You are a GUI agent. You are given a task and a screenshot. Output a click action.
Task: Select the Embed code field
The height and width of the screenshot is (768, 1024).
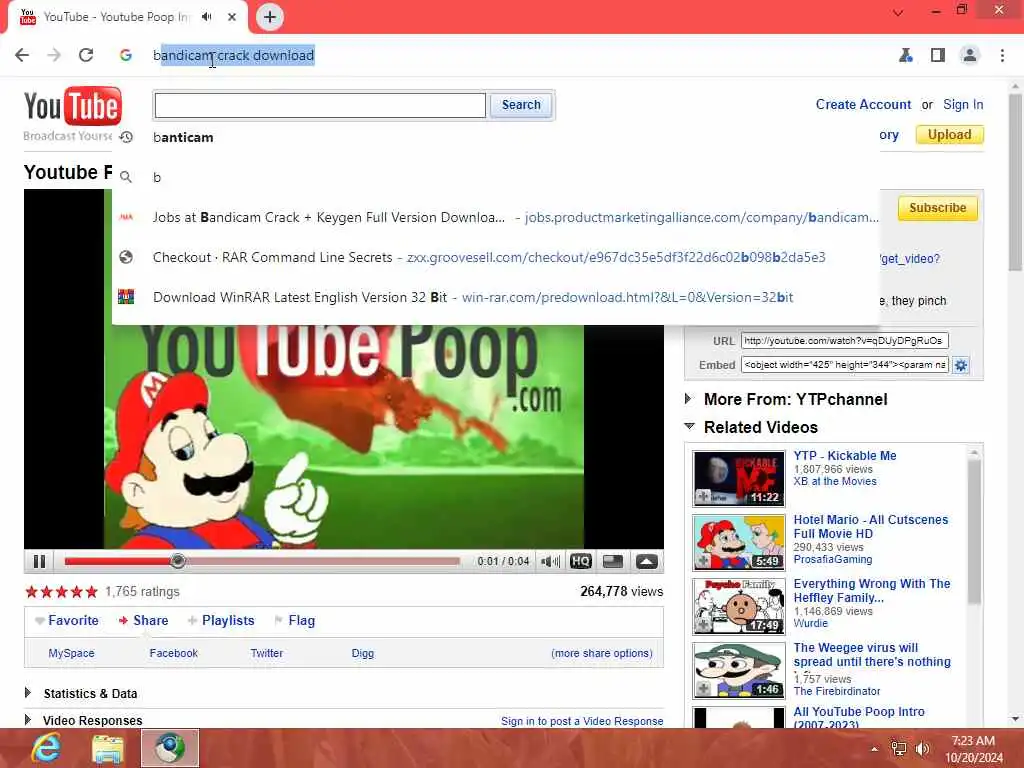pos(844,365)
